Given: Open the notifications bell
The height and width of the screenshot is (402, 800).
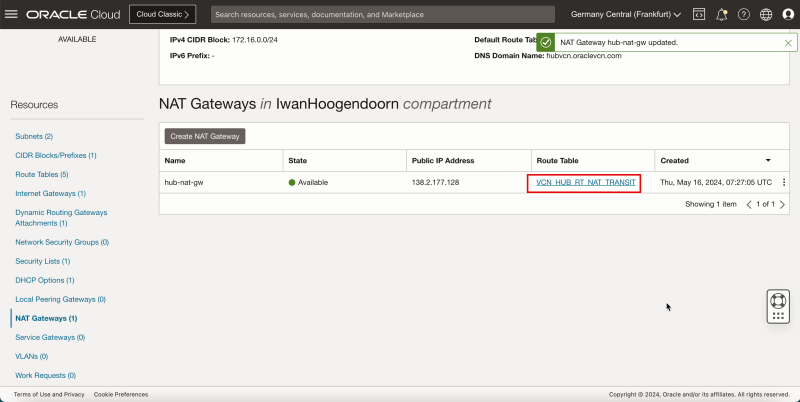Looking at the screenshot, I should 721,15.
